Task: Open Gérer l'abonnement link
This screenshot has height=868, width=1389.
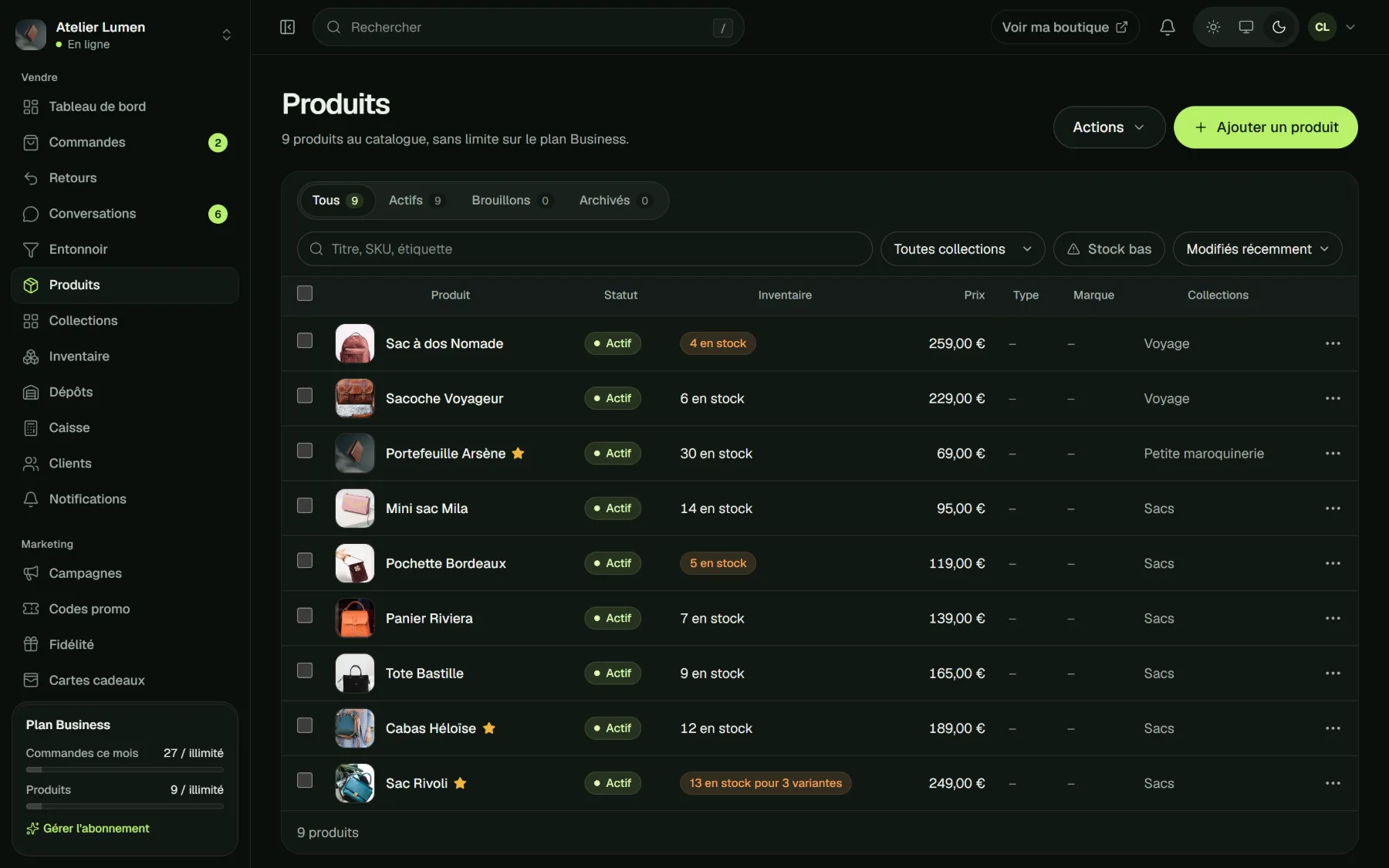Action: point(88,829)
